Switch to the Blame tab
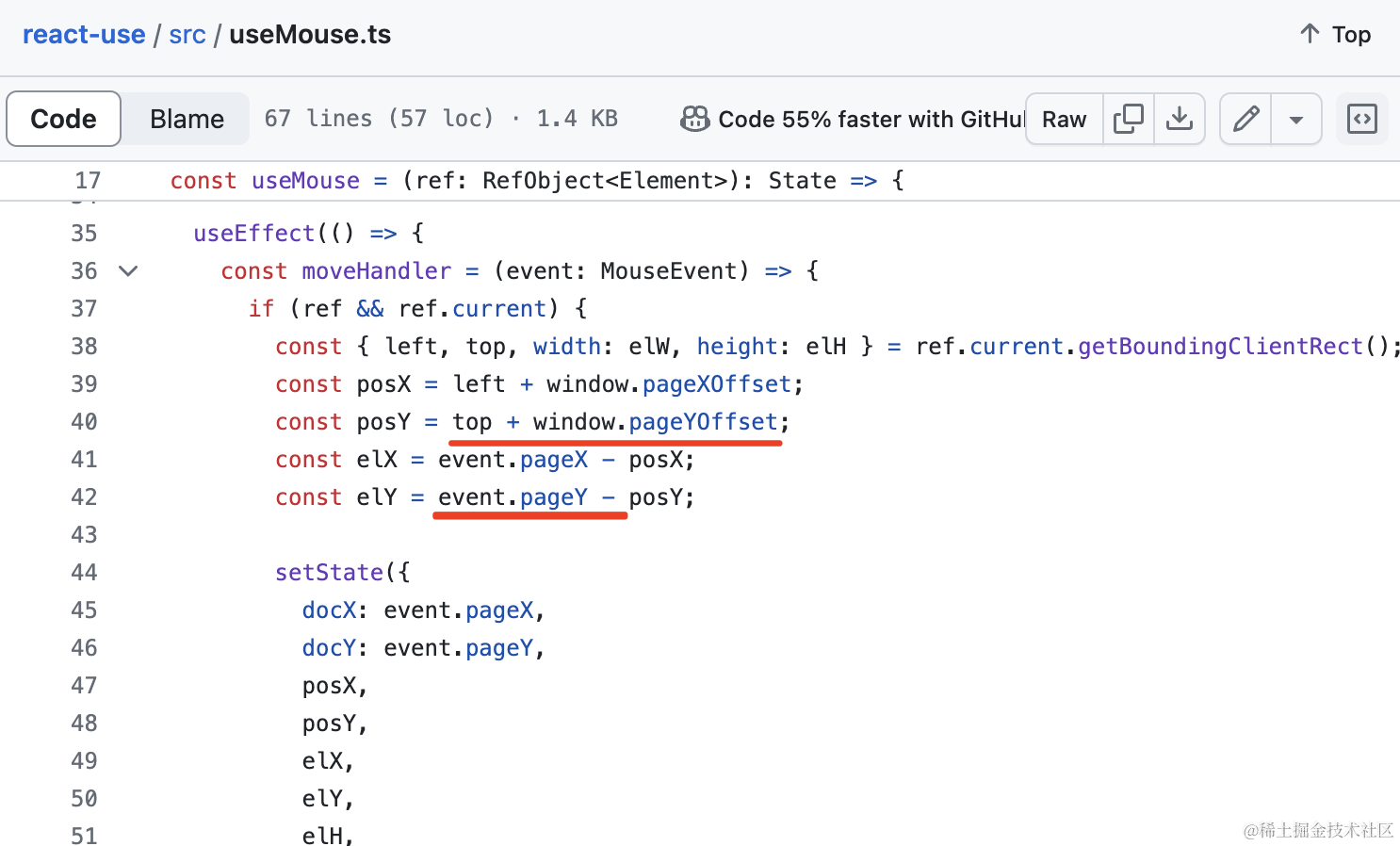Screen dimensions: 1400x846 click(187, 119)
